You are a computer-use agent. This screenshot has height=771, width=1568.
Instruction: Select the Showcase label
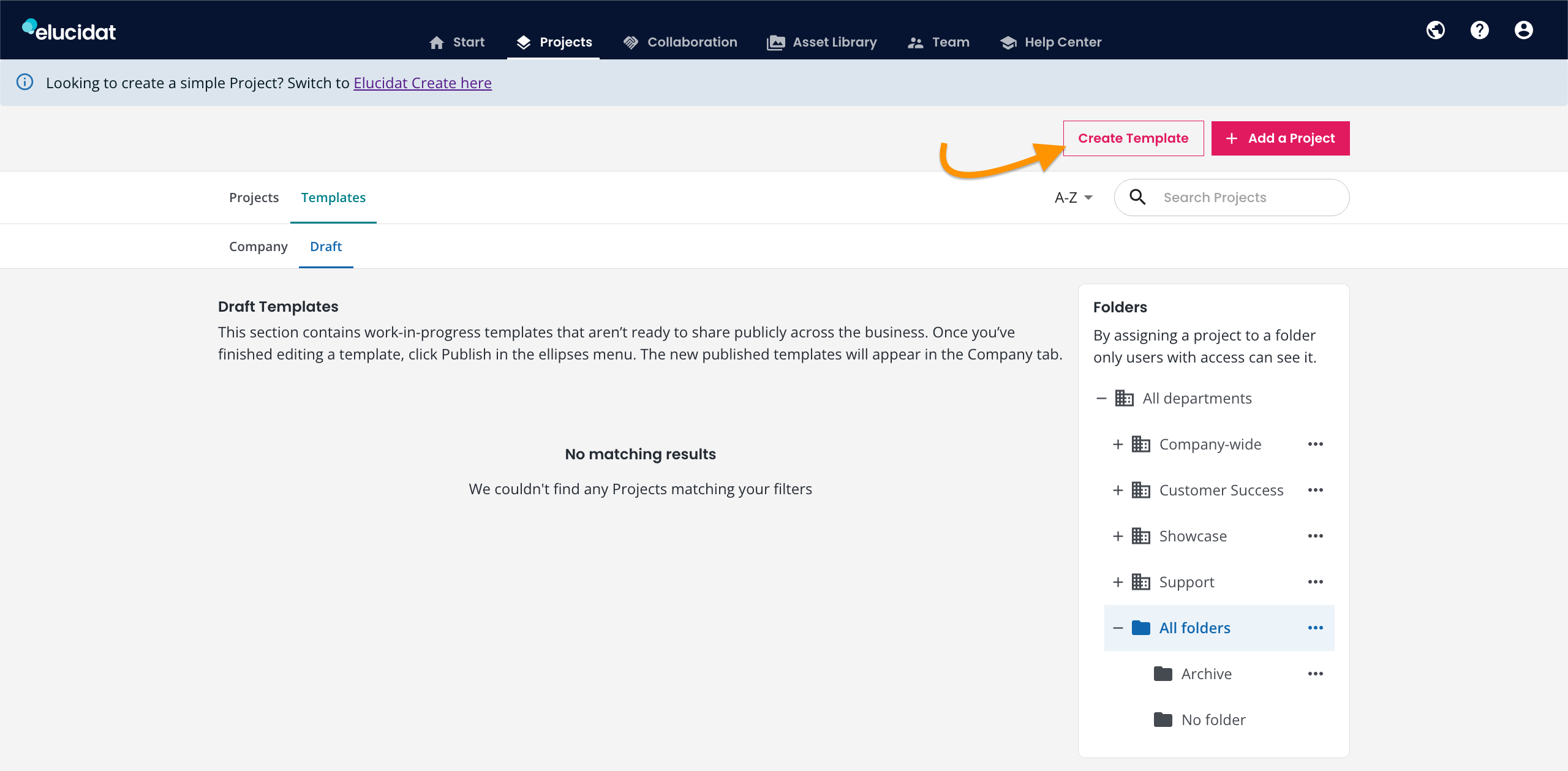click(1193, 536)
